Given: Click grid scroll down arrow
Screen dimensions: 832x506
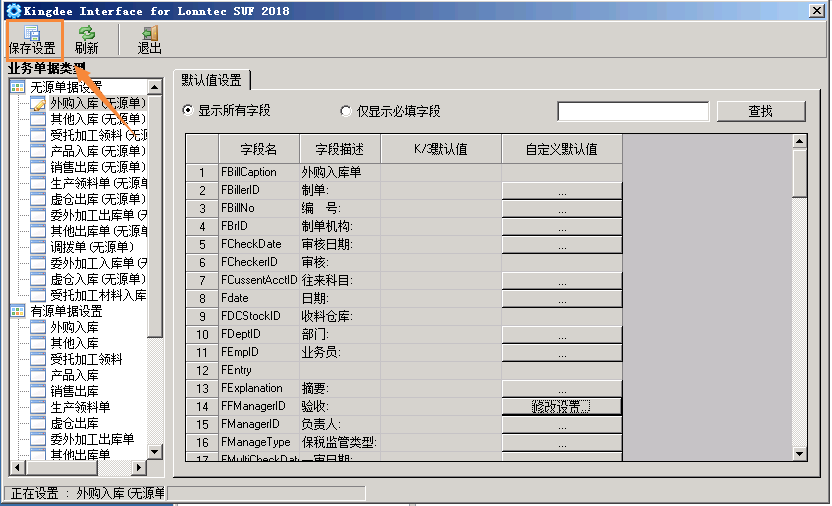Looking at the screenshot, I should (x=799, y=453).
